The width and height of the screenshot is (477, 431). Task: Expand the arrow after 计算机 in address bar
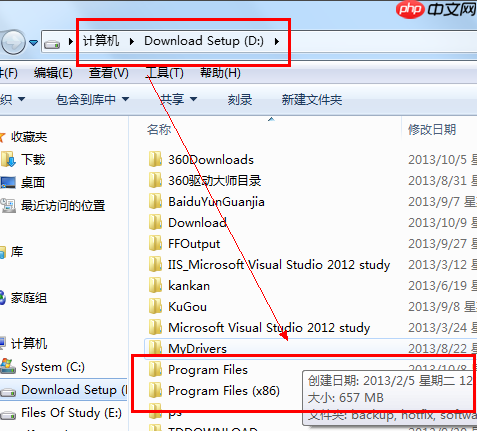tap(132, 42)
